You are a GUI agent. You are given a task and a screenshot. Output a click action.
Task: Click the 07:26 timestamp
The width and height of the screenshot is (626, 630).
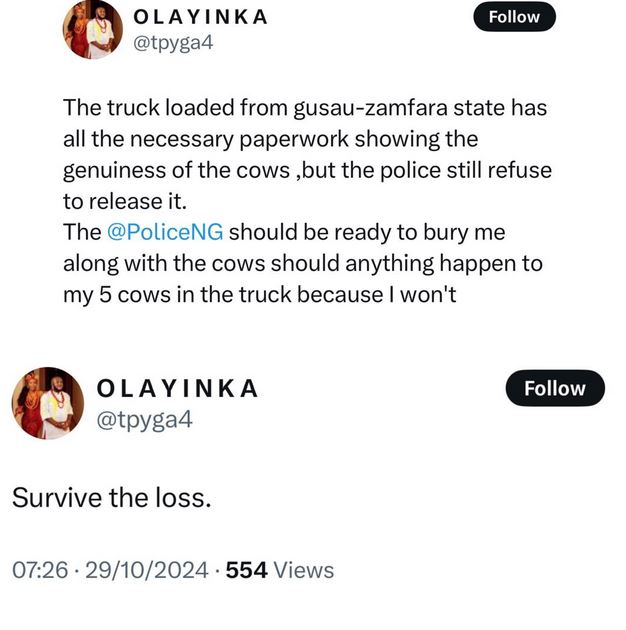click(x=40, y=570)
